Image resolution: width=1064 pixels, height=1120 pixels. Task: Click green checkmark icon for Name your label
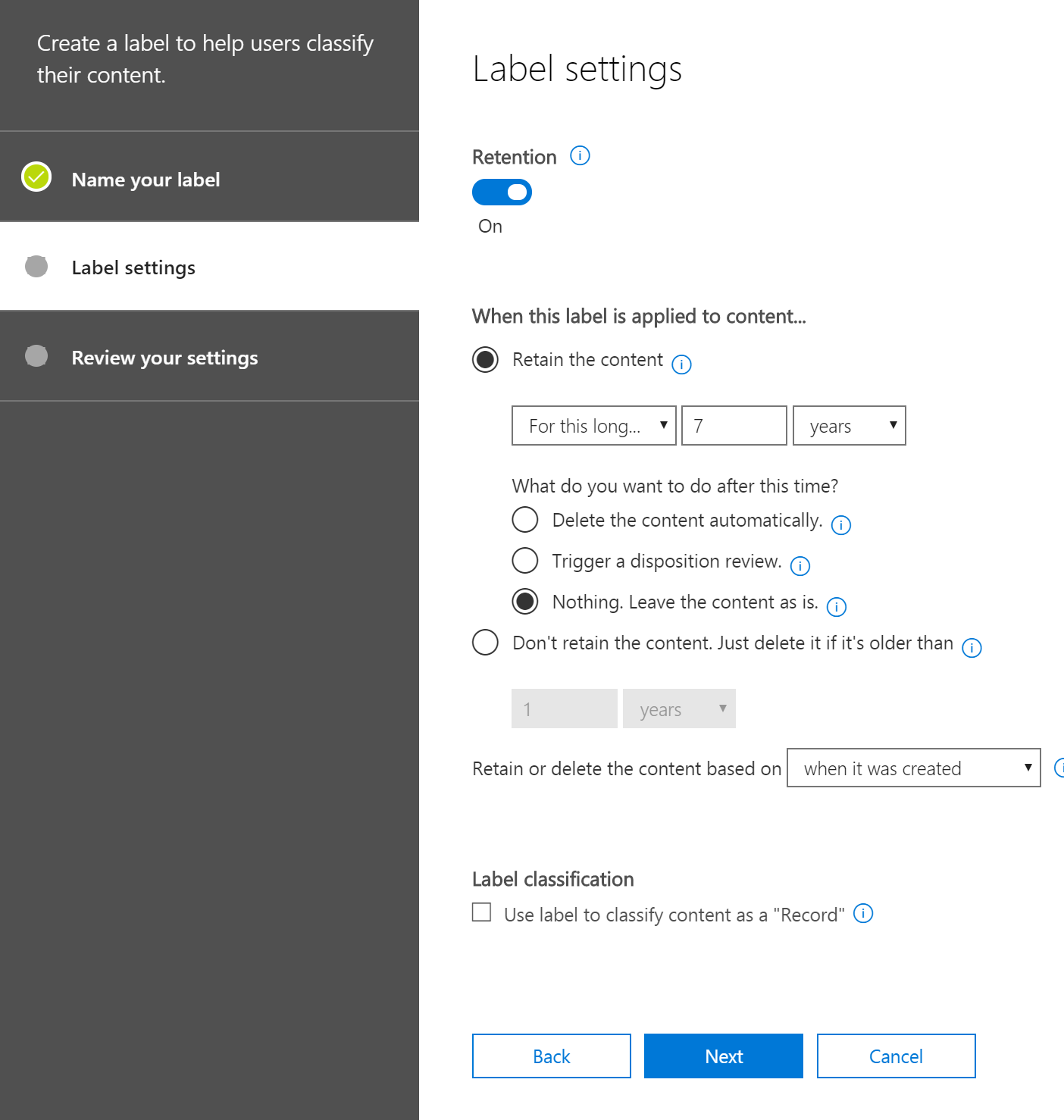click(x=36, y=177)
